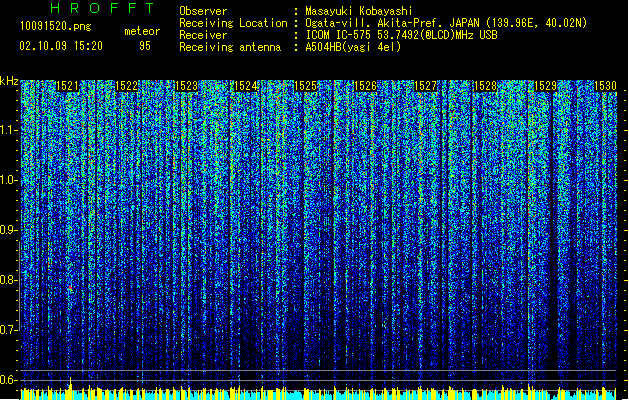Image resolution: width=629 pixels, height=400 pixels.
Task: Select observer name Masayuki Kobayashi
Action: 359,11
